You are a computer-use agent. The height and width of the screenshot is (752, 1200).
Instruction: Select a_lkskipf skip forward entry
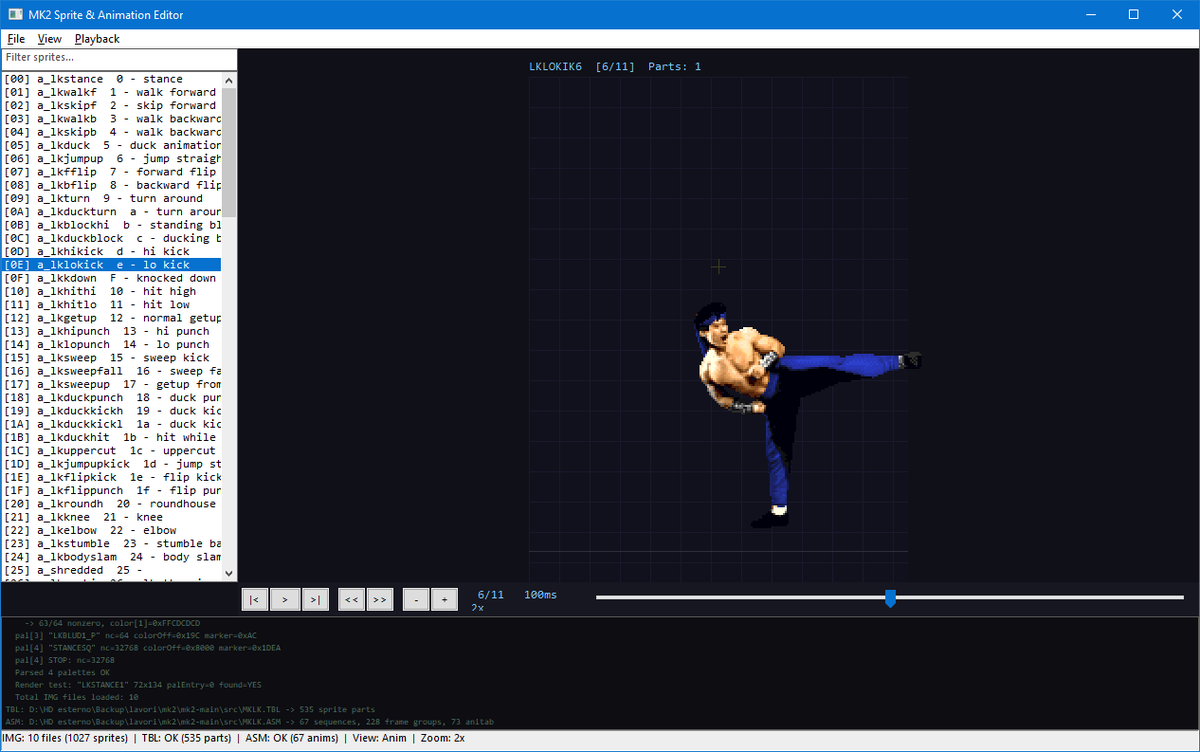coord(112,105)
